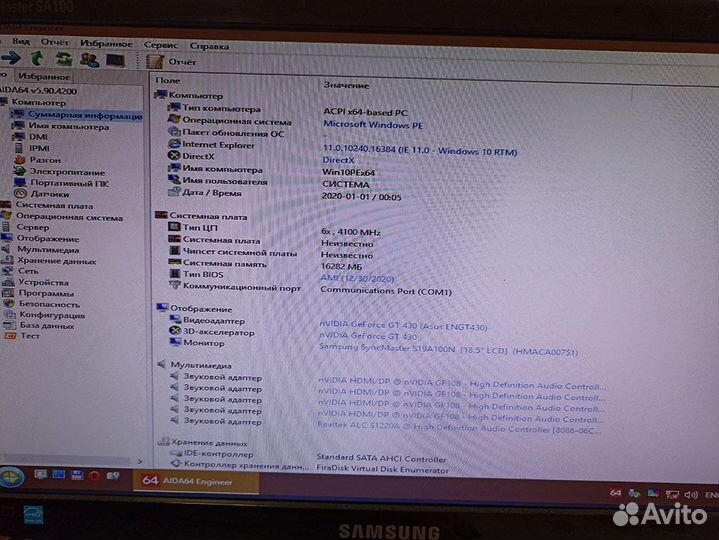Select Разгон tree item
719x540 pixels.
coord(45,160)
